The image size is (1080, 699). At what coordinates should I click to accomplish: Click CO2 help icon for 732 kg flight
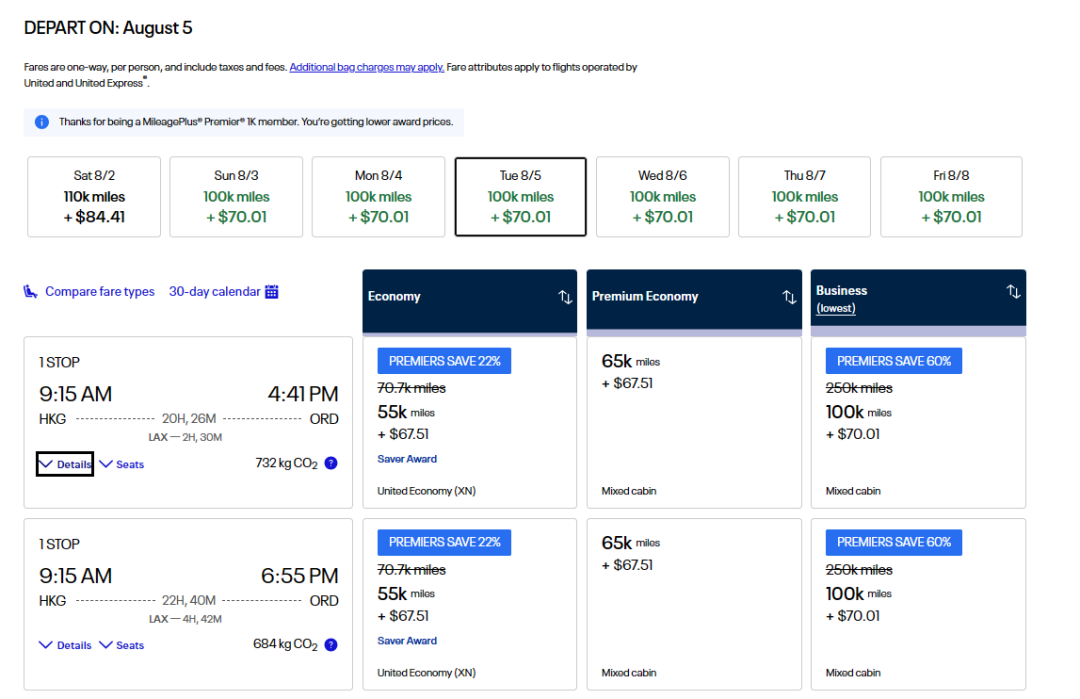click(x=331, y=463)
